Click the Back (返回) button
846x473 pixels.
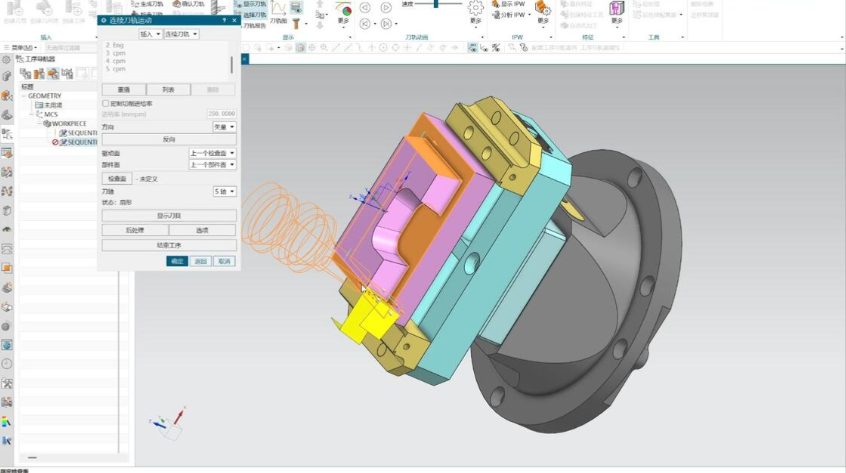(x=201, y=261)
